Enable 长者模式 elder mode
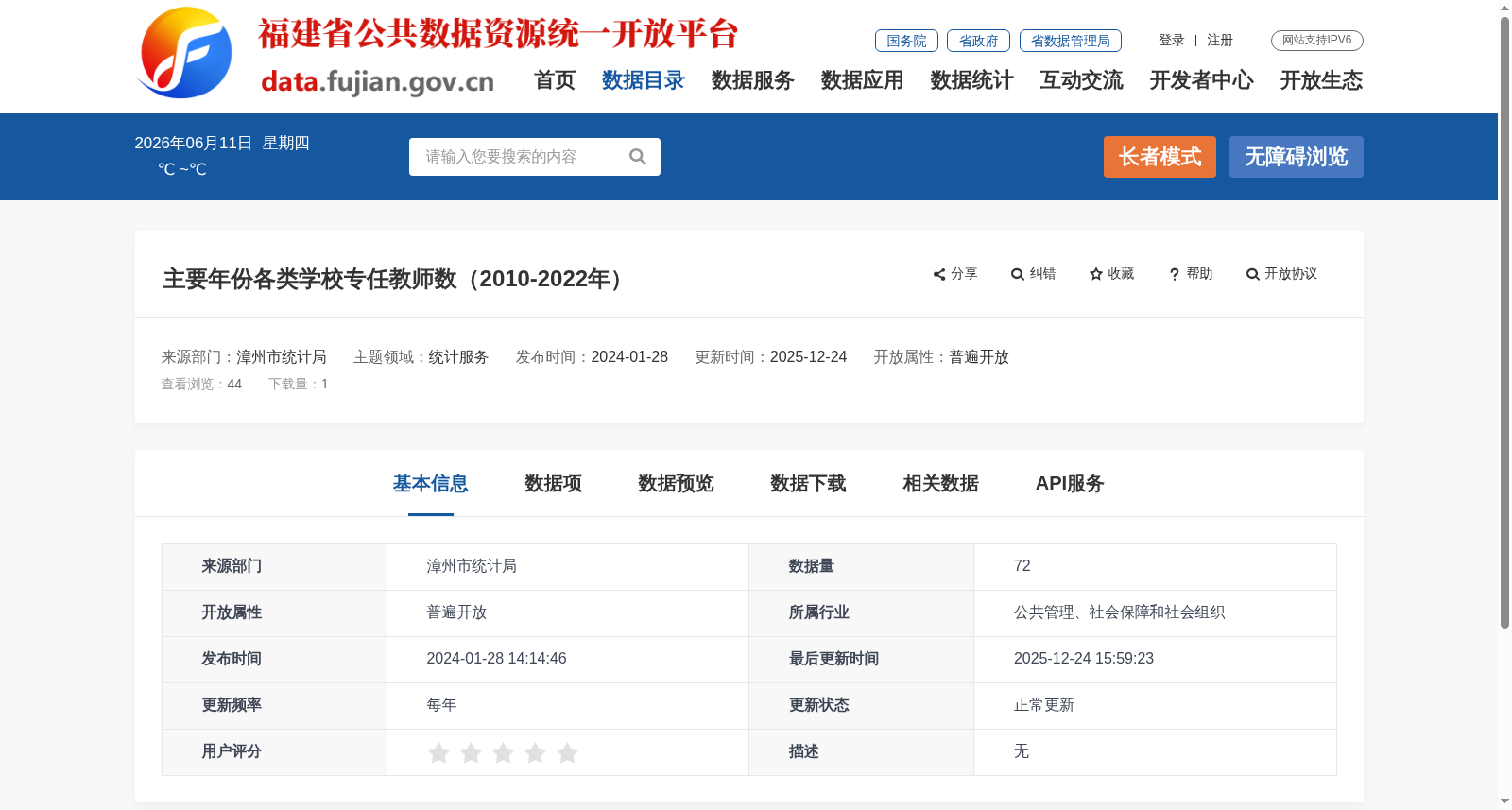This screenshot has width=1512, height=810. [x=1160, y=157]
